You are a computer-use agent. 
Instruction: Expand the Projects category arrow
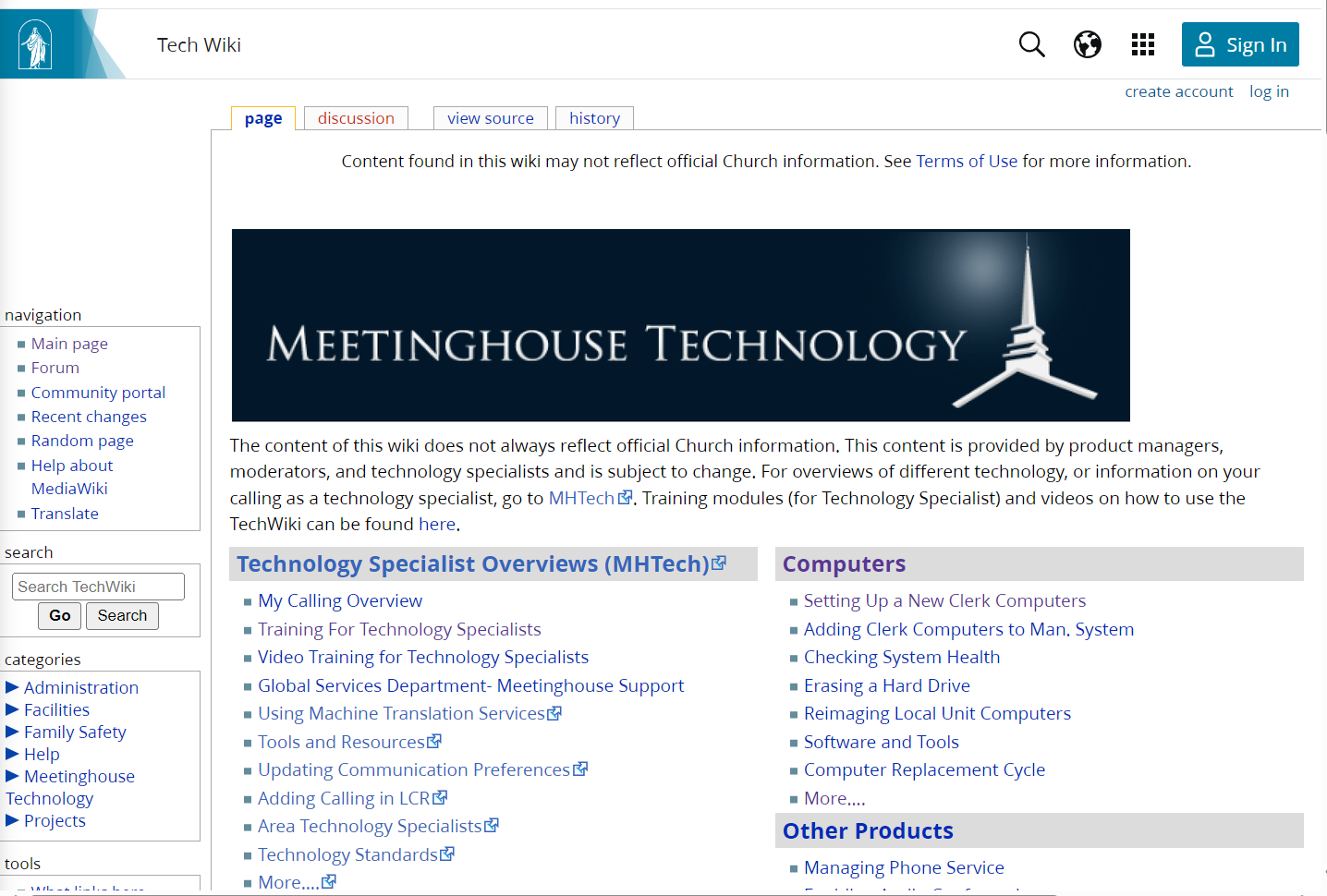(12, 819)
